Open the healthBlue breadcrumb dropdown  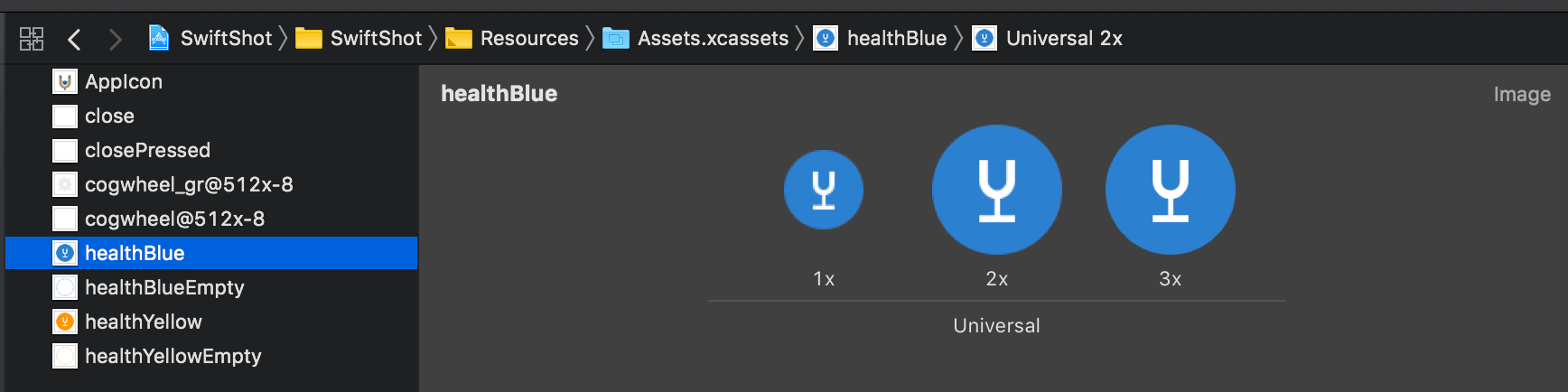(x=881, y=38)
